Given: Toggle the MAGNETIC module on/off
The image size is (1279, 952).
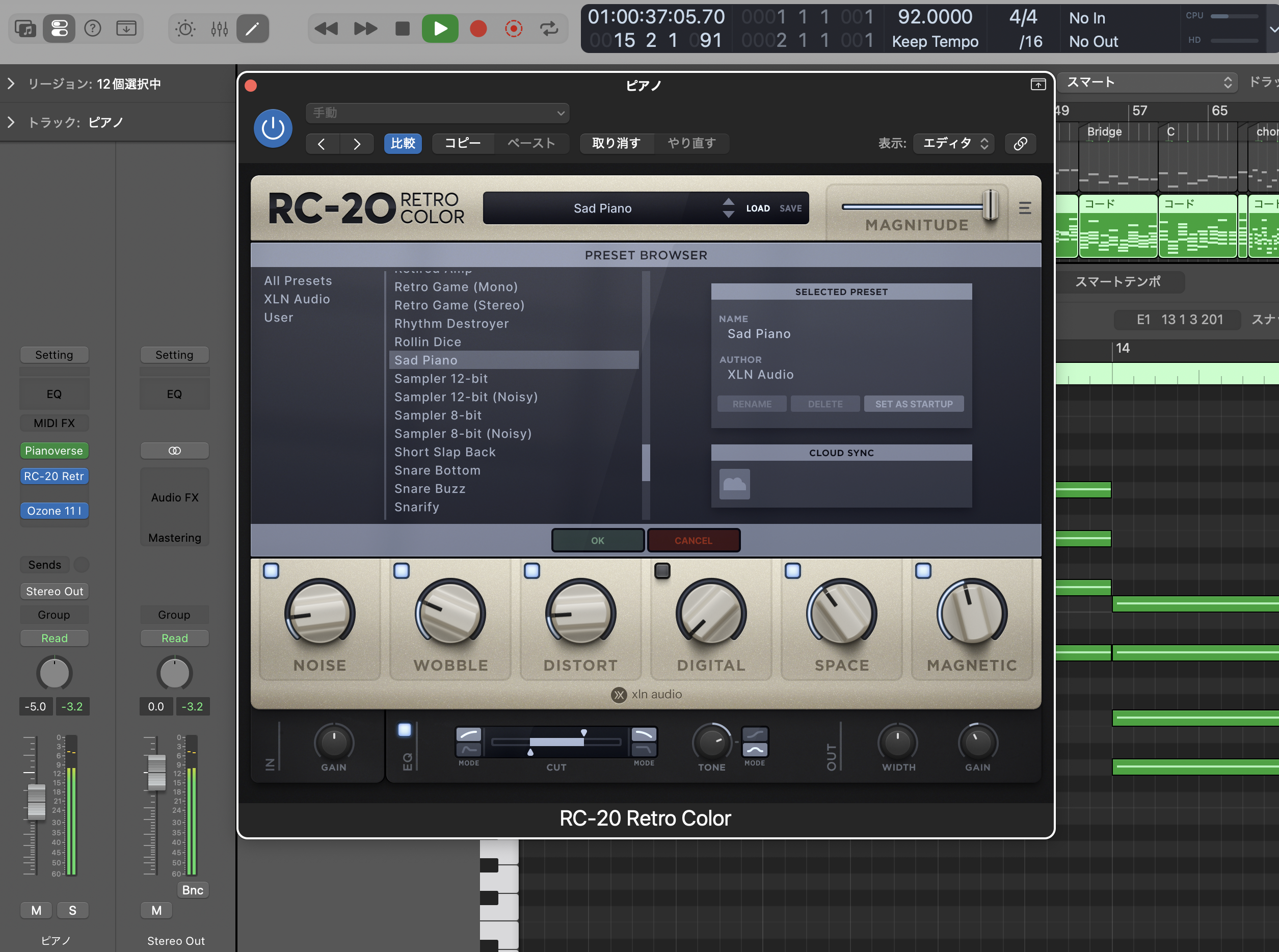Looking at the screenshot, I should [x=923, y=570].
